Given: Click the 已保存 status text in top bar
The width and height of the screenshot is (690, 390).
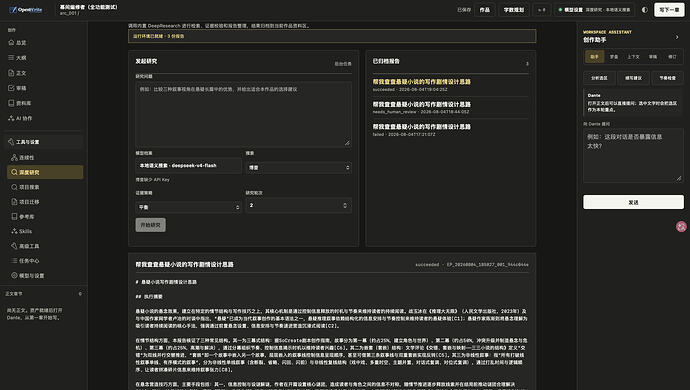Looking at the screenshot, I should tap(464, 10).
